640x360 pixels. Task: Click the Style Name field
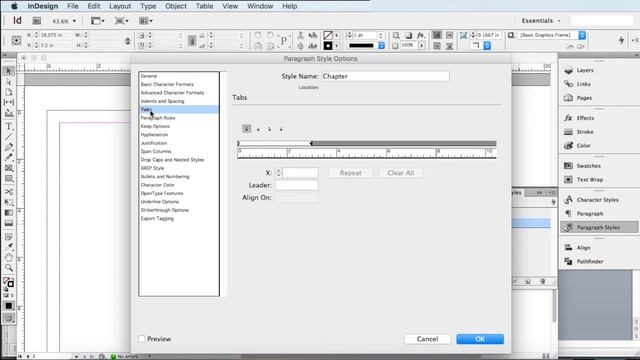click(385, 76)
